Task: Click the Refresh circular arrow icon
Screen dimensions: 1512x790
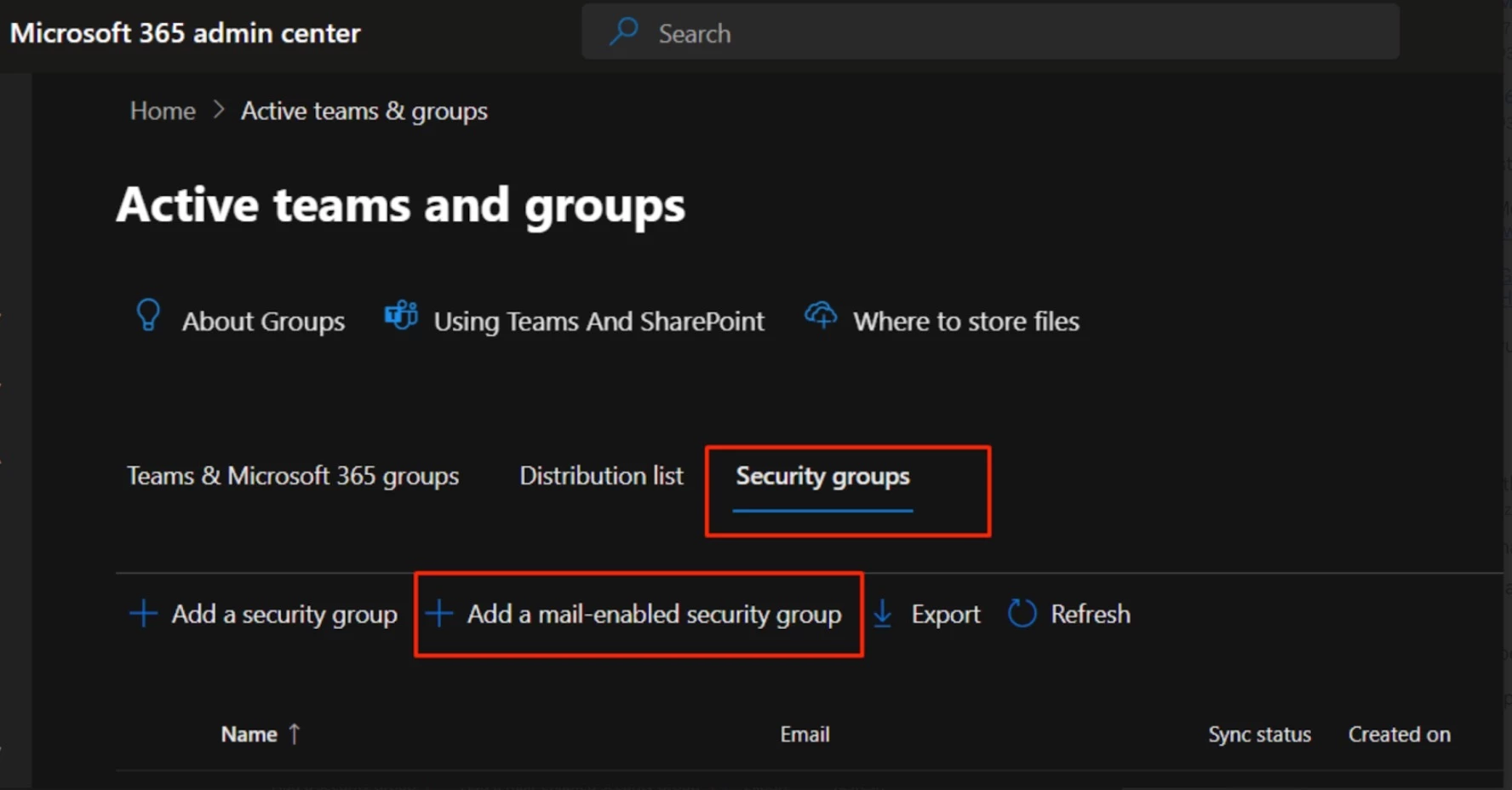Action: (1022, 613)
